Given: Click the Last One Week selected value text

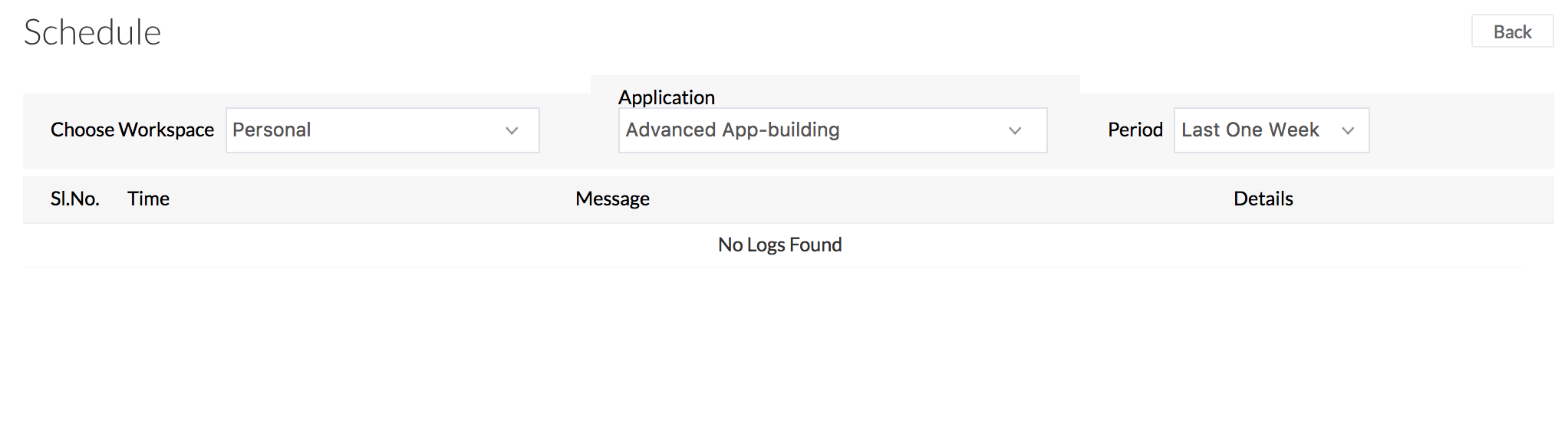Looking at the screenshot, I should (1250, 130).
